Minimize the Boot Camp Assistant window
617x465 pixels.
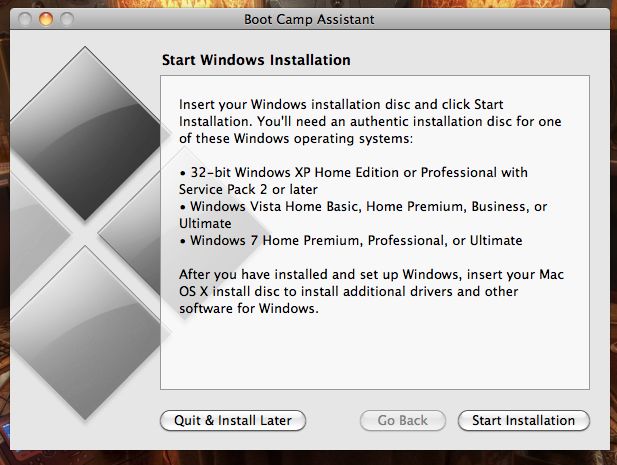(x=46, y=18)
